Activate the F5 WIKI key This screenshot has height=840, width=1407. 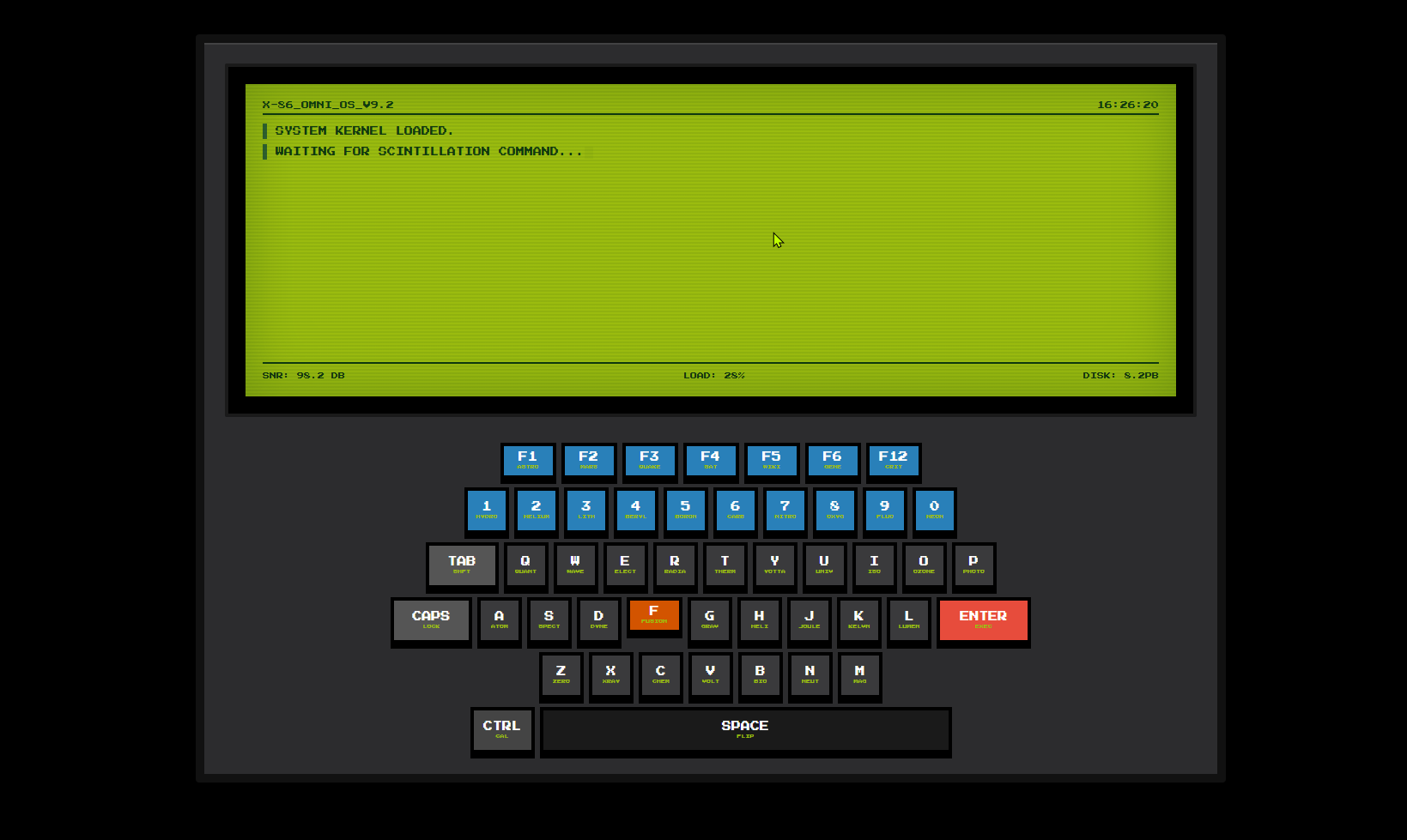click(771, 461)
